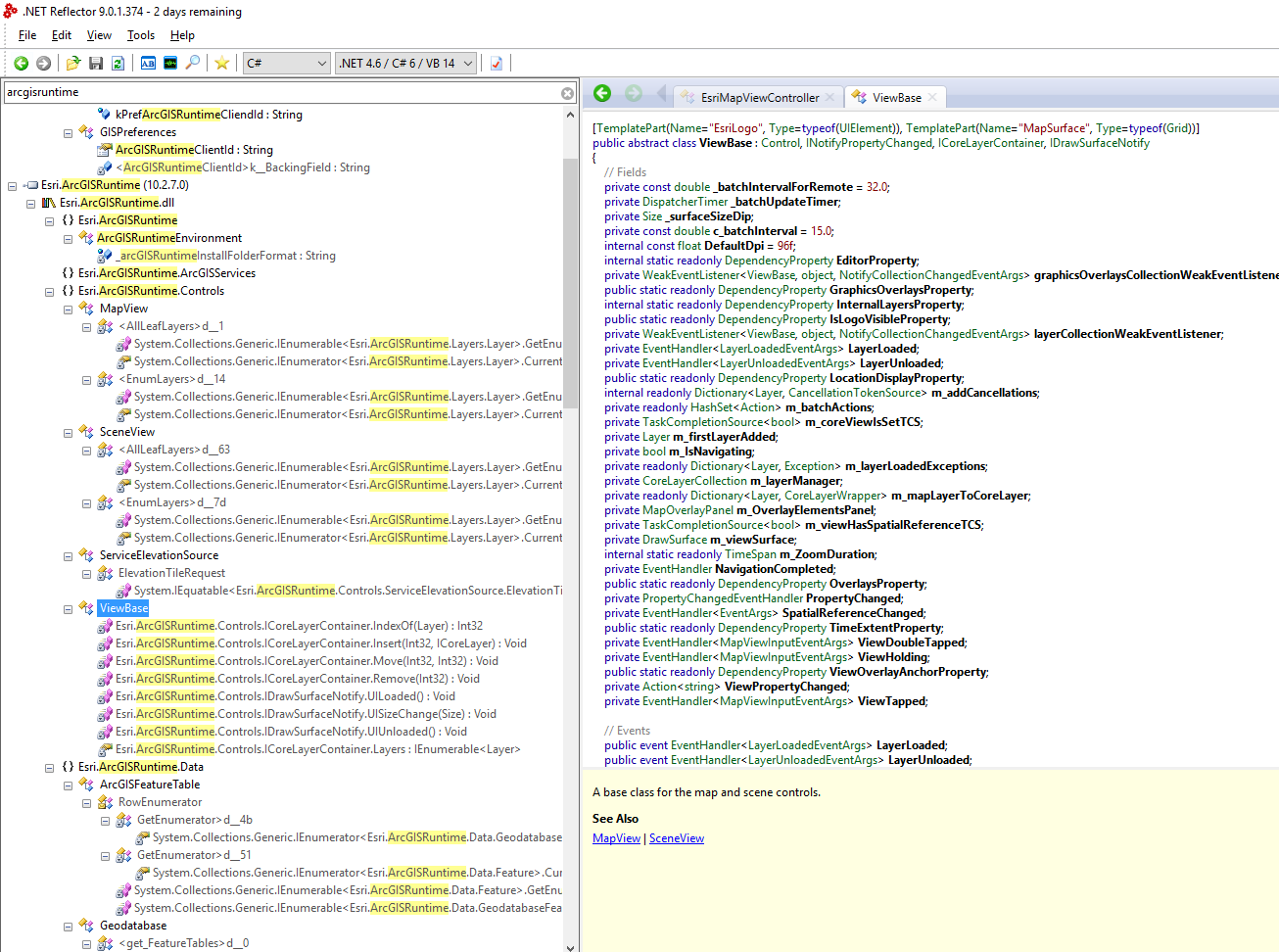Select SceneView class in the tree

(x=127, y=432)
